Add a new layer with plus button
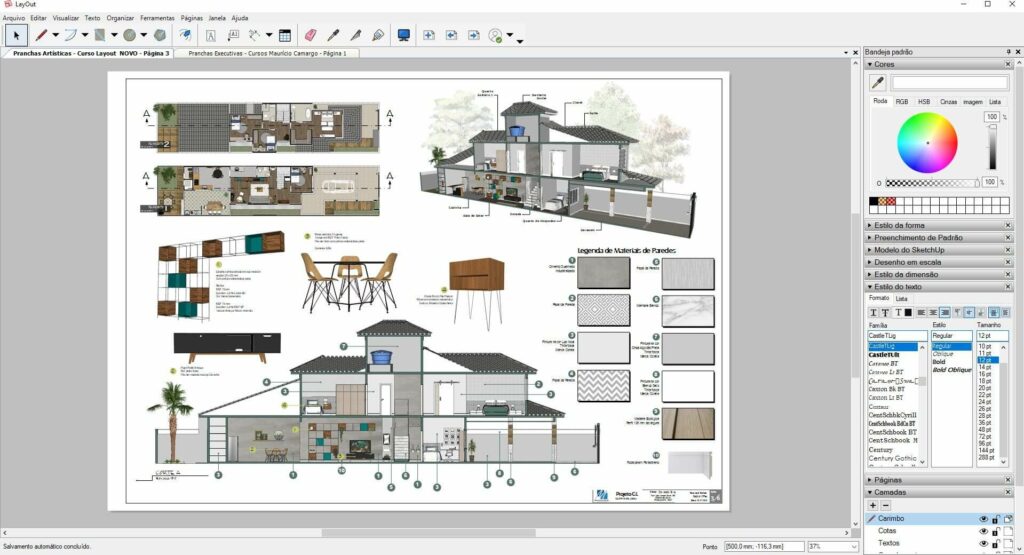 [x=873, y=505]
